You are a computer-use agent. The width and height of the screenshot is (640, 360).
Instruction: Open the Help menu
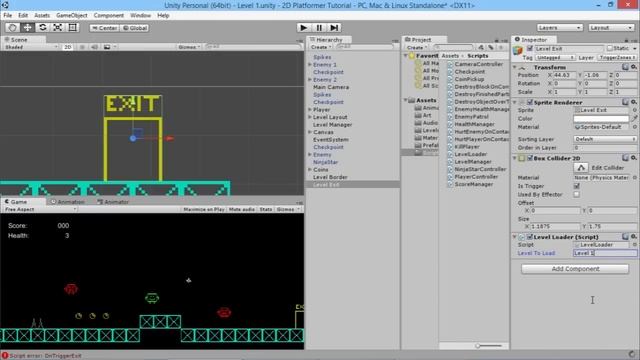click(163, 15)
